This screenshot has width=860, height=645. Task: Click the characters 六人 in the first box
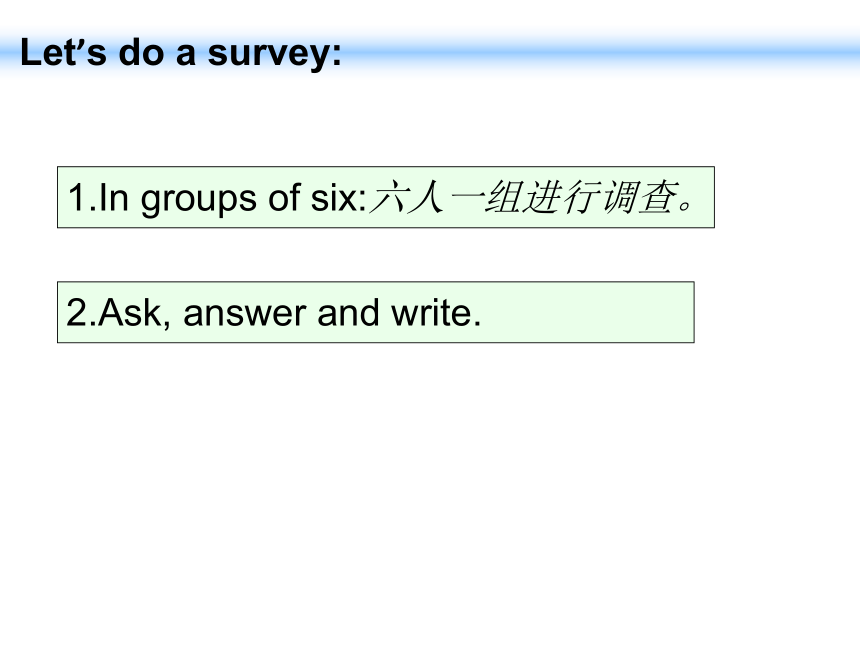click(x=407, y=197)
